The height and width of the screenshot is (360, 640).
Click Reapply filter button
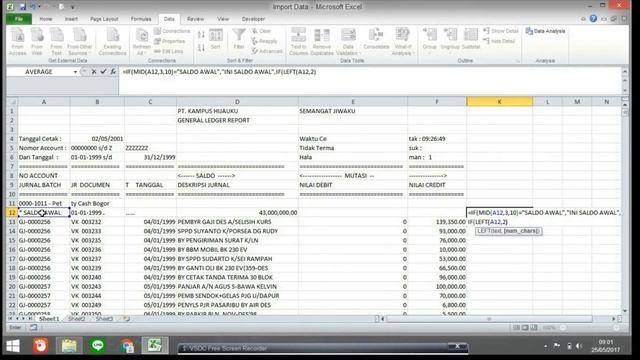click(x=264, y=41)
